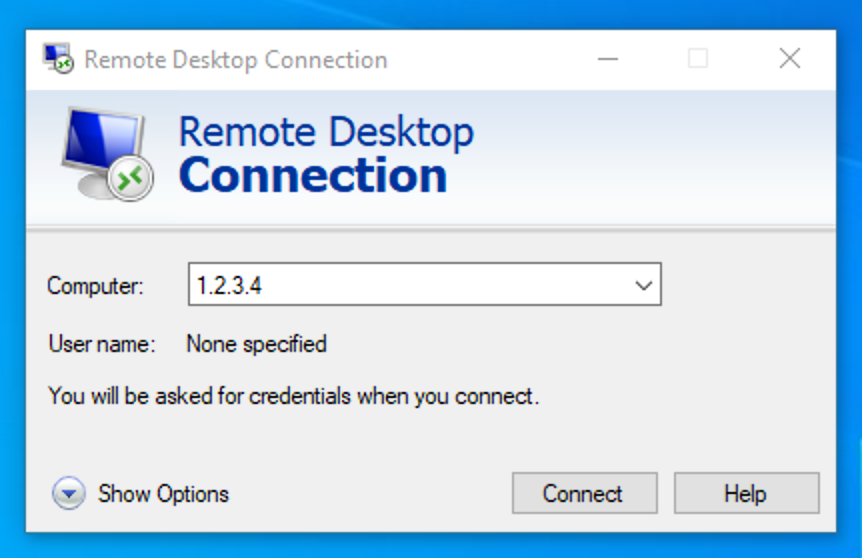Close the Remote Desktop Connection window

(789, 58)
